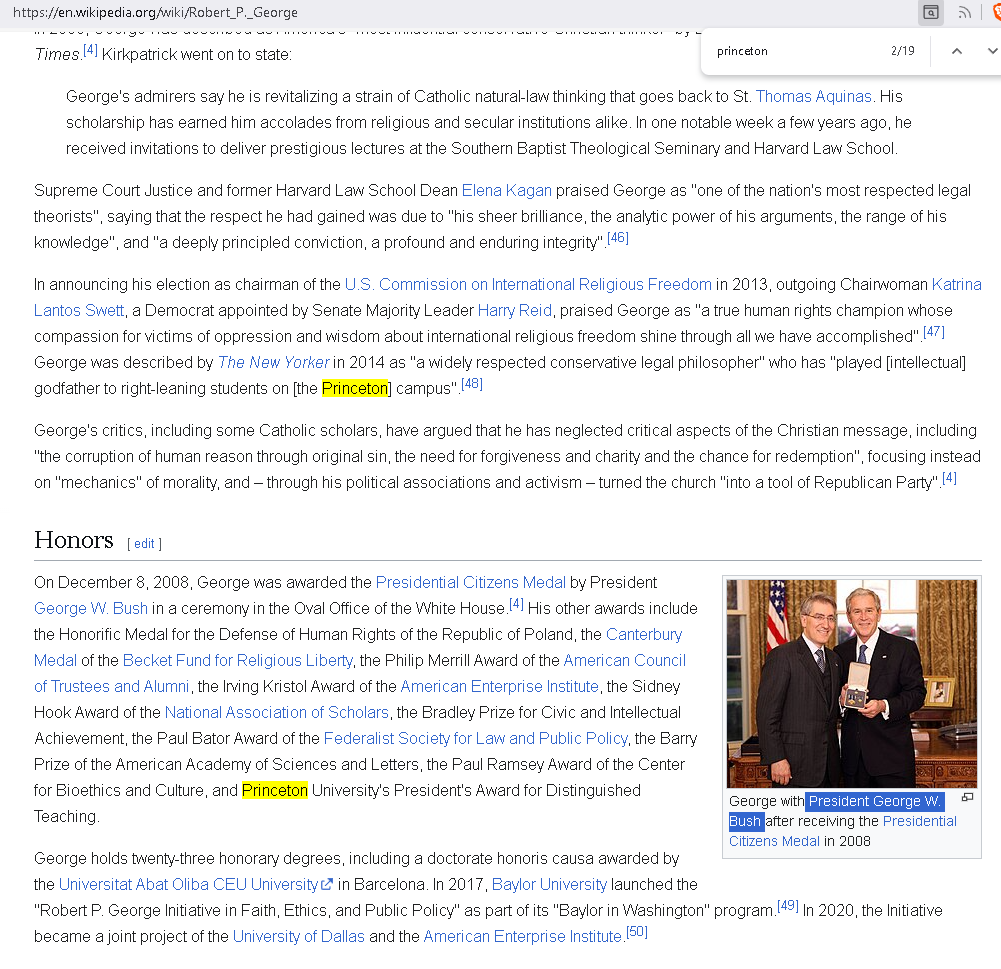Open the Harry Reid link
The image size is (1001, 969).
pos(515,310)
